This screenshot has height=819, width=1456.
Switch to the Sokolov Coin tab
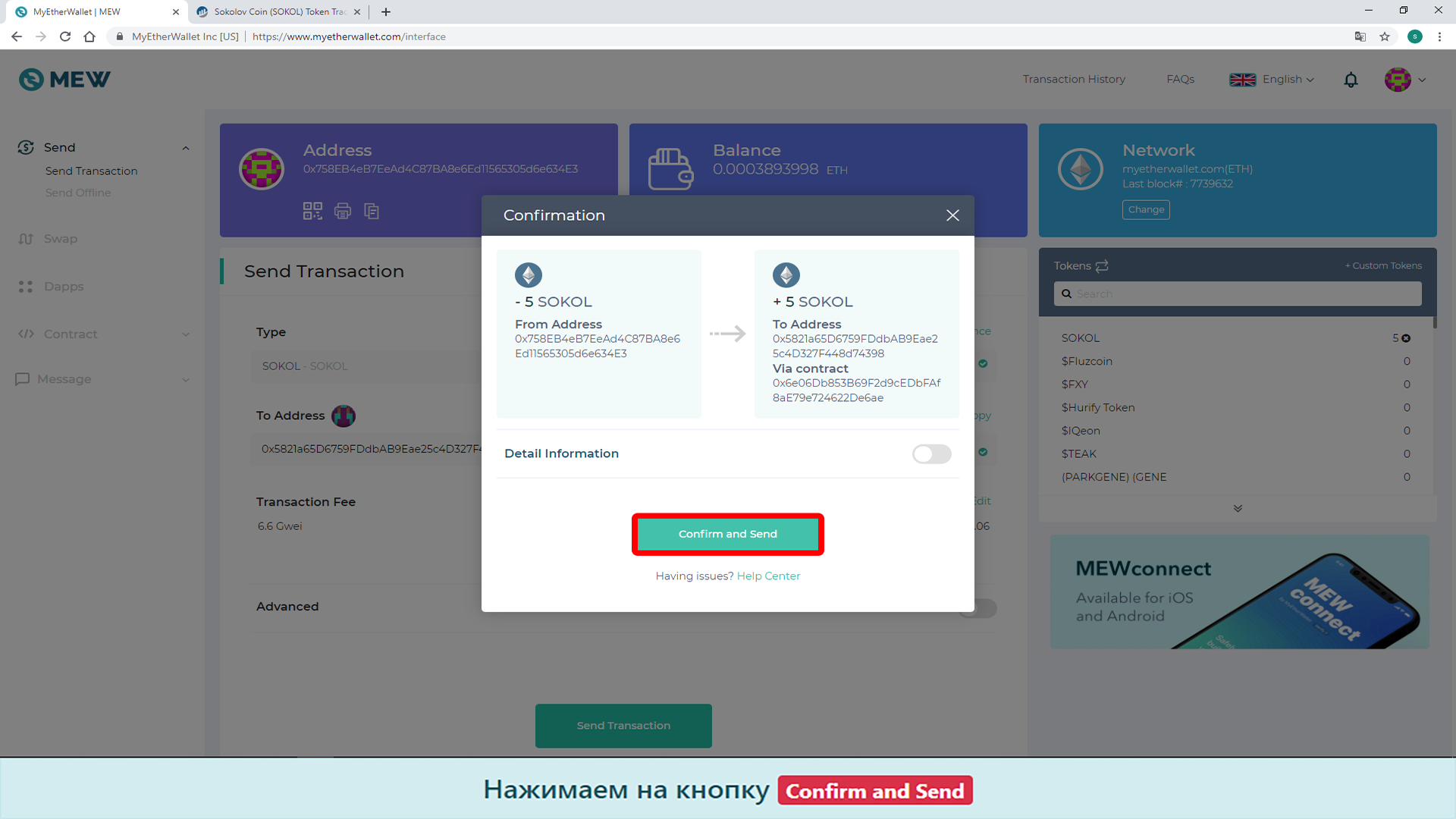tap(278, 12)
